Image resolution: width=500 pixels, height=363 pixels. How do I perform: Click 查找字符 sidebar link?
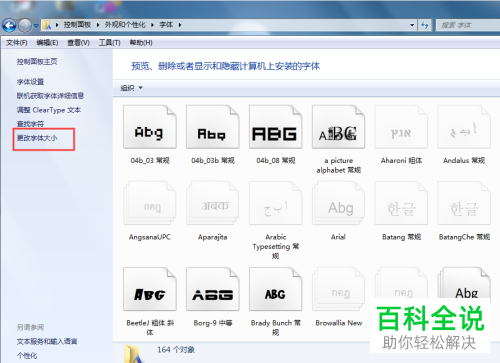30,124
